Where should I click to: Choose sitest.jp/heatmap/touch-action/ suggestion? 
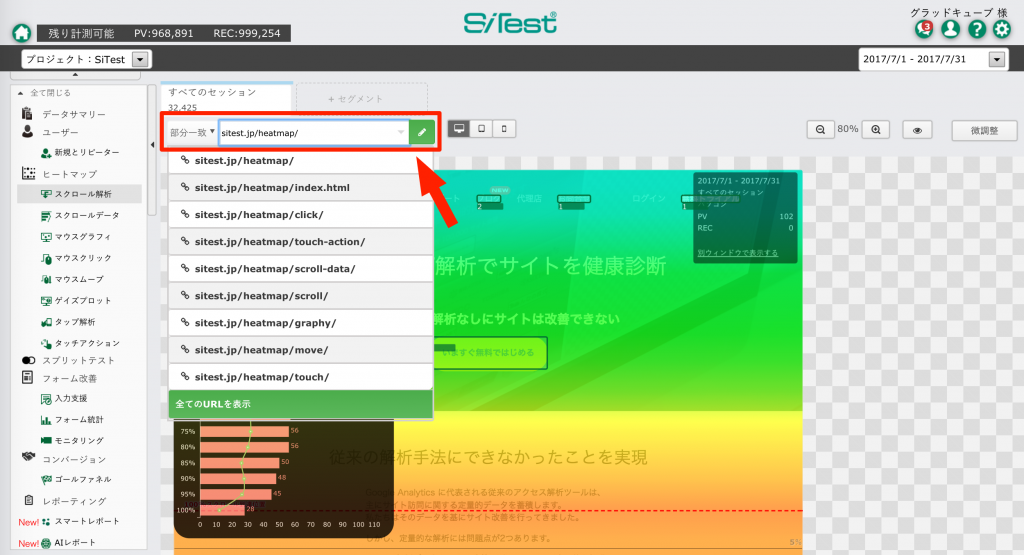300,242
